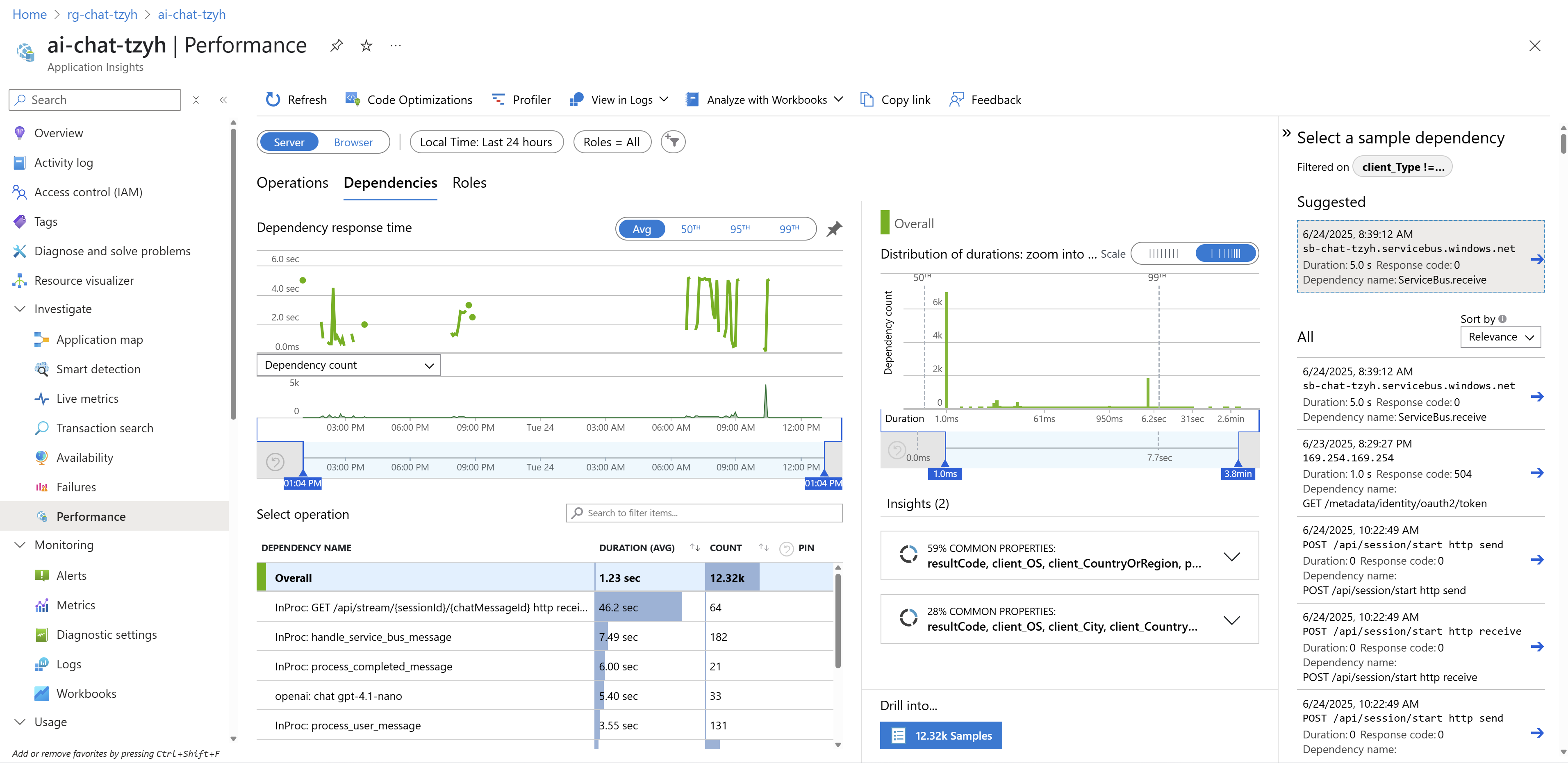1568x763 pixels.
Task: Open Code Optimizations from toolbar
Action: click(x=408, y=99)
